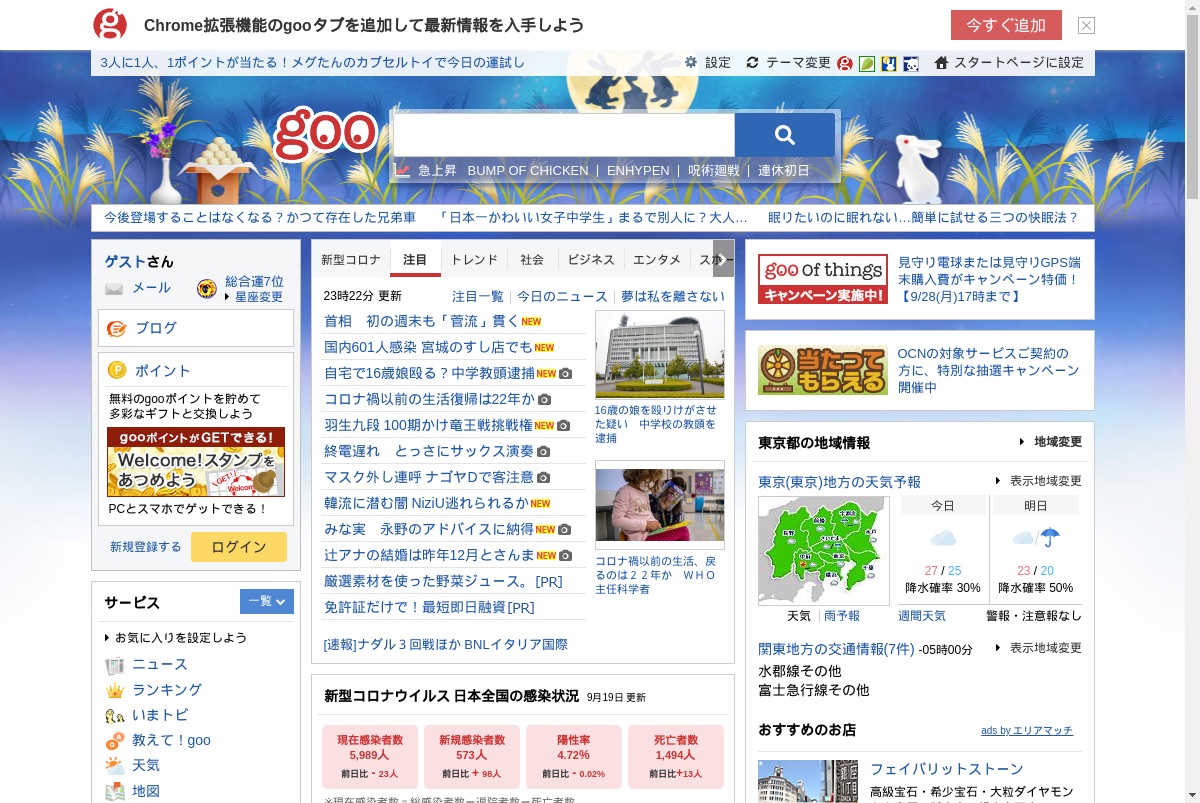Click trending keyword ENHYPEN
Viewport: 1200px width, 803px height.
pos(638,170)
